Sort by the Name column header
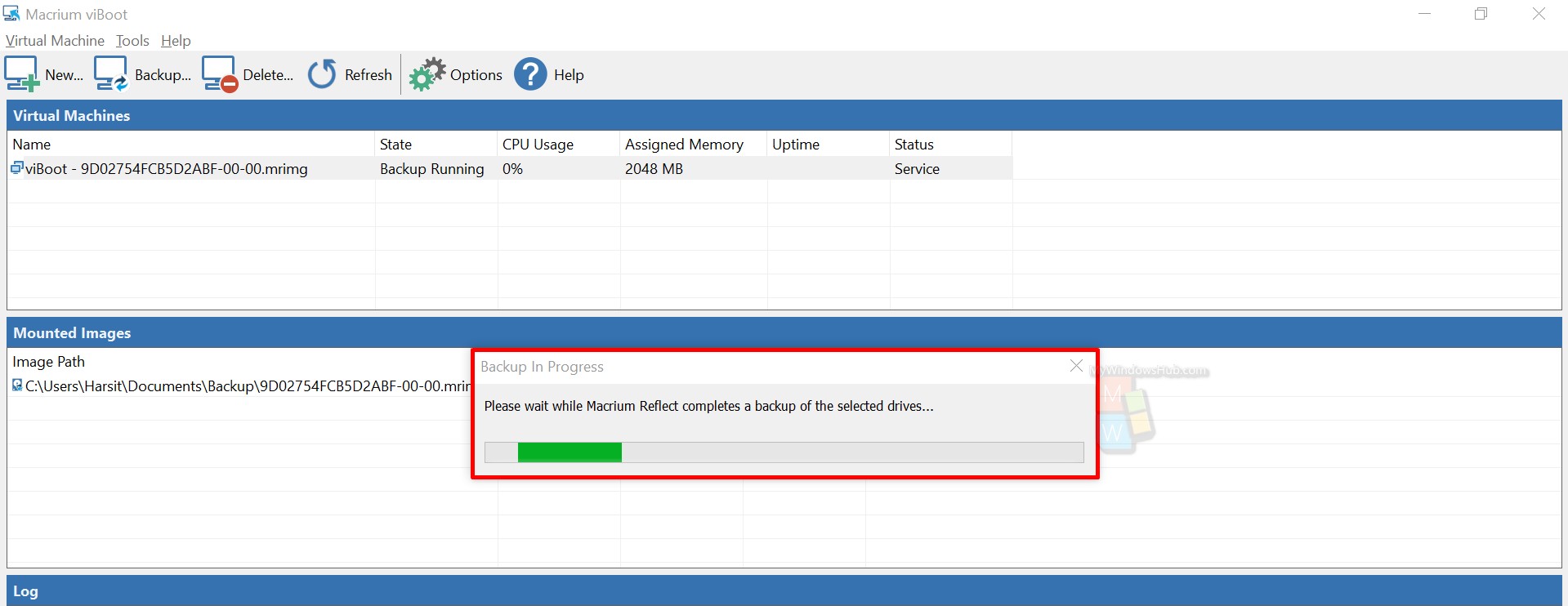 coord(191,144)
